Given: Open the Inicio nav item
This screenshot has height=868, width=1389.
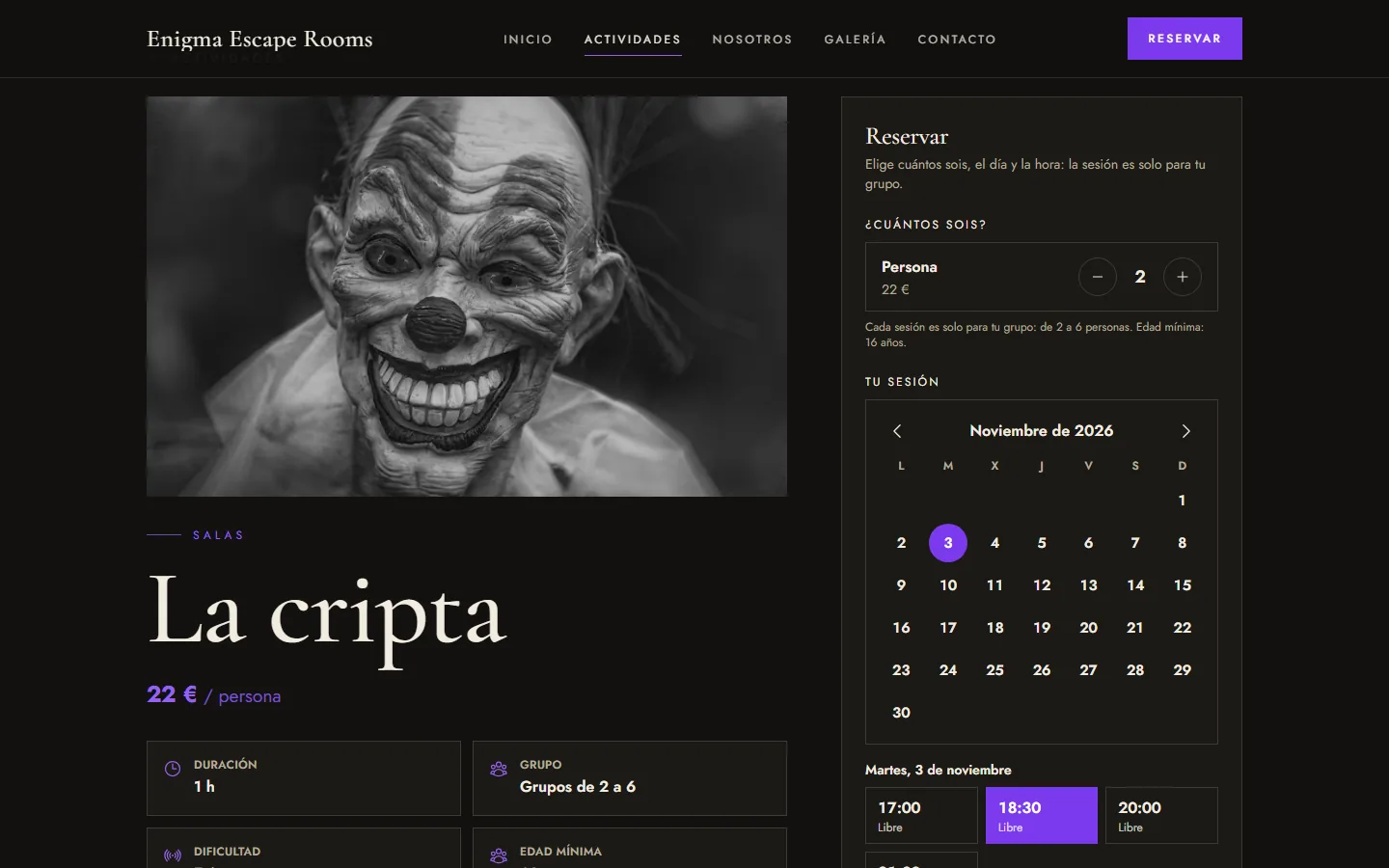Looking at the screenshot, I should (x=528, y=40).
